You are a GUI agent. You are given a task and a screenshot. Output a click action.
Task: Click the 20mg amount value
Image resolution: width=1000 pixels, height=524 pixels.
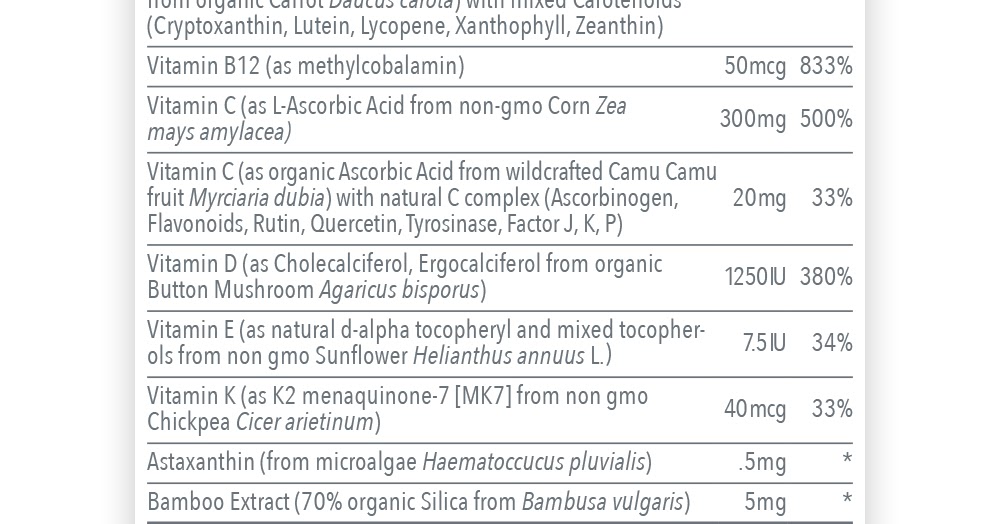759,198
